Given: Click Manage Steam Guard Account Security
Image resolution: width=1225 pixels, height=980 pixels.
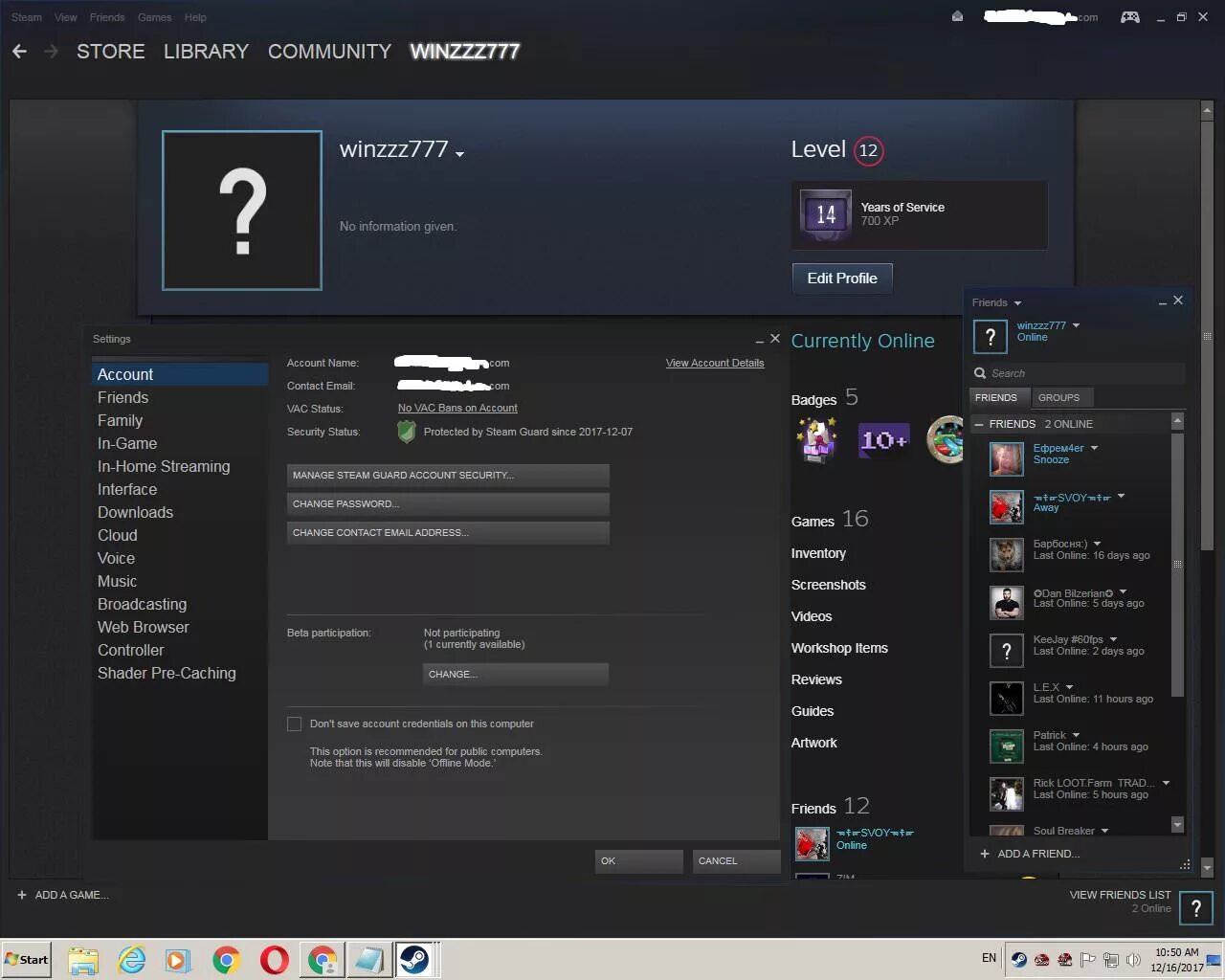Looking at the screenshot, I should tap(448, 475).
